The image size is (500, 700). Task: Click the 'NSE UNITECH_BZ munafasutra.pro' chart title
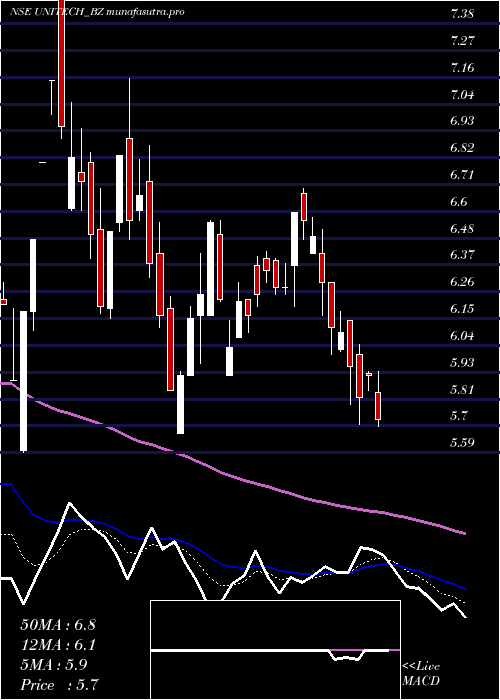coord(97,12)
